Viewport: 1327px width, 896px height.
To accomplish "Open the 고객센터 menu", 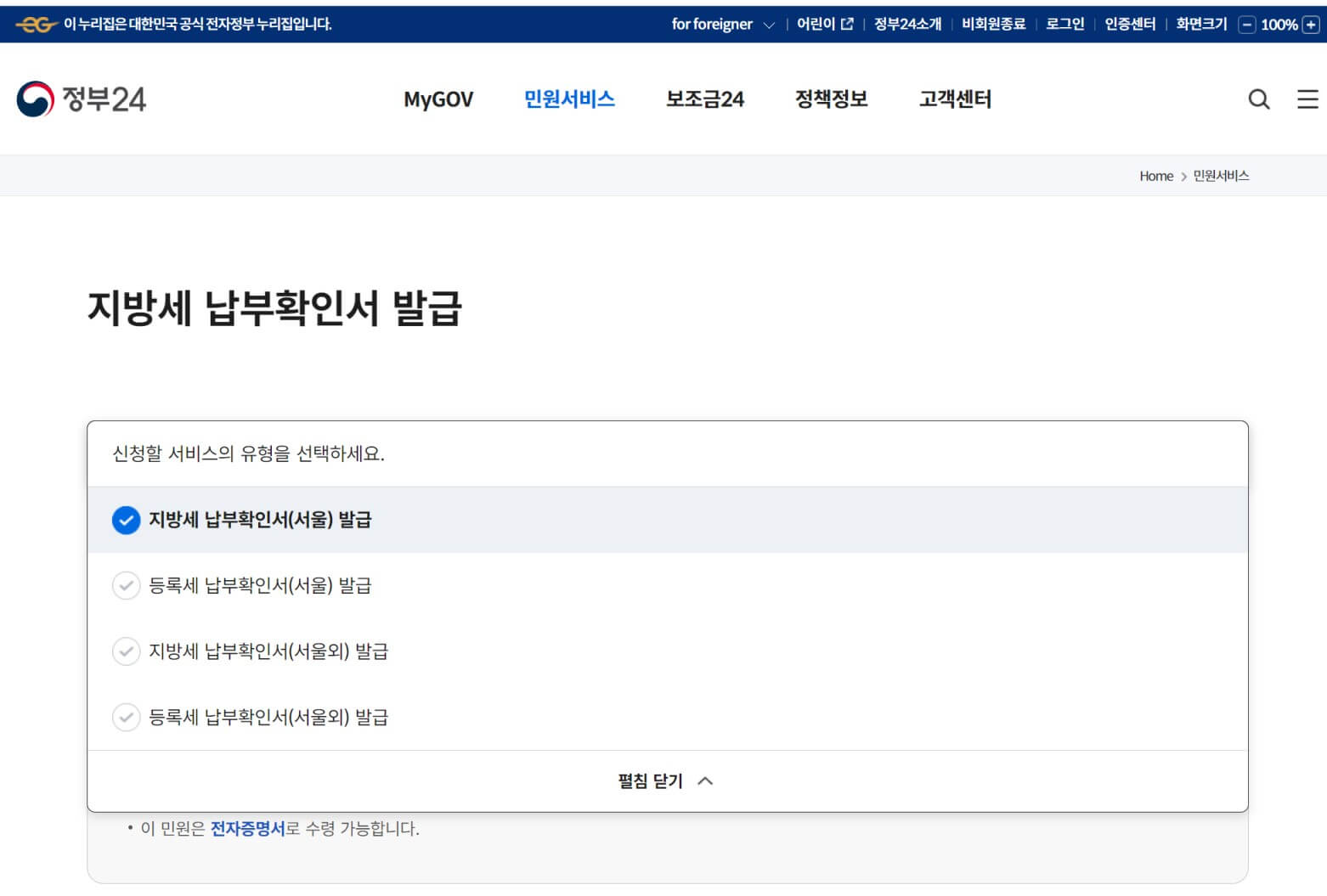I will point(955,99).
